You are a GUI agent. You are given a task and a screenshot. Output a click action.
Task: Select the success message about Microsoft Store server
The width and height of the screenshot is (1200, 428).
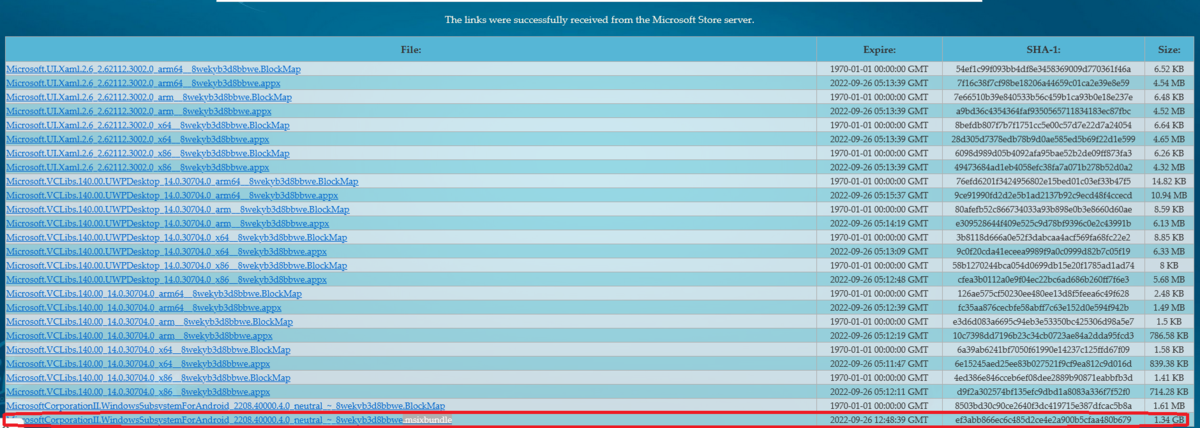600,19
